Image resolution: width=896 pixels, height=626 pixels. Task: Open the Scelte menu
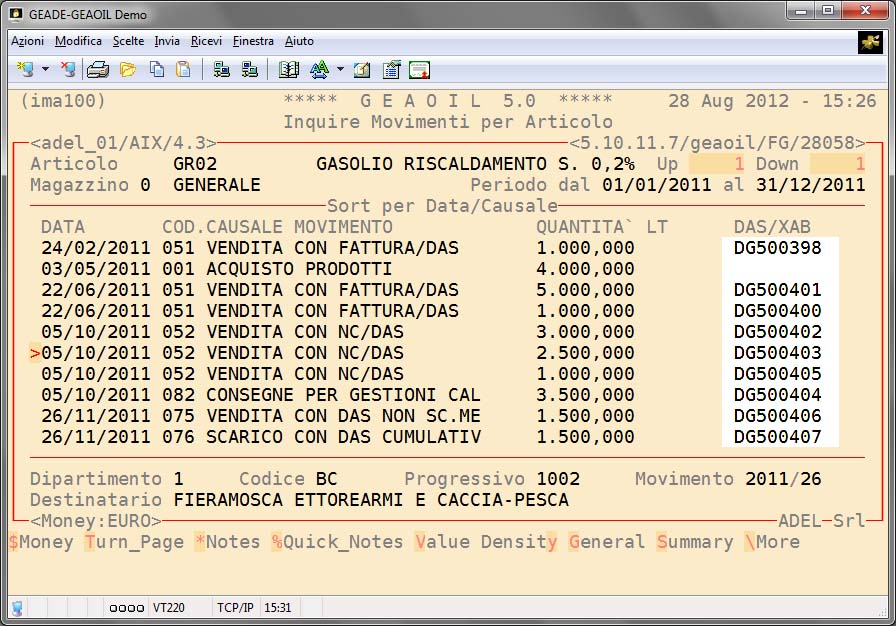(x=128, y=41)
